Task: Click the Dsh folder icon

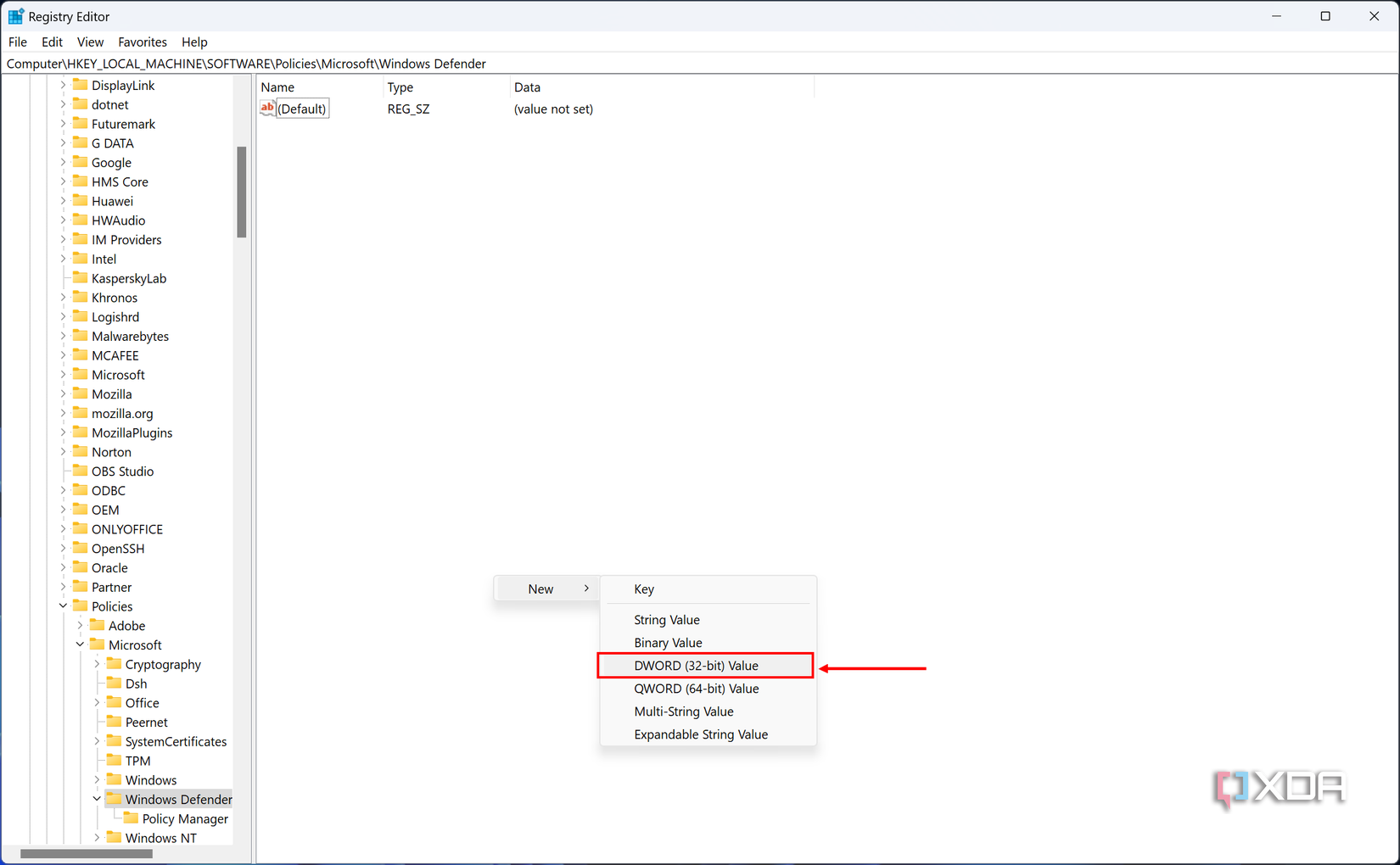Action: pos(115,684)
